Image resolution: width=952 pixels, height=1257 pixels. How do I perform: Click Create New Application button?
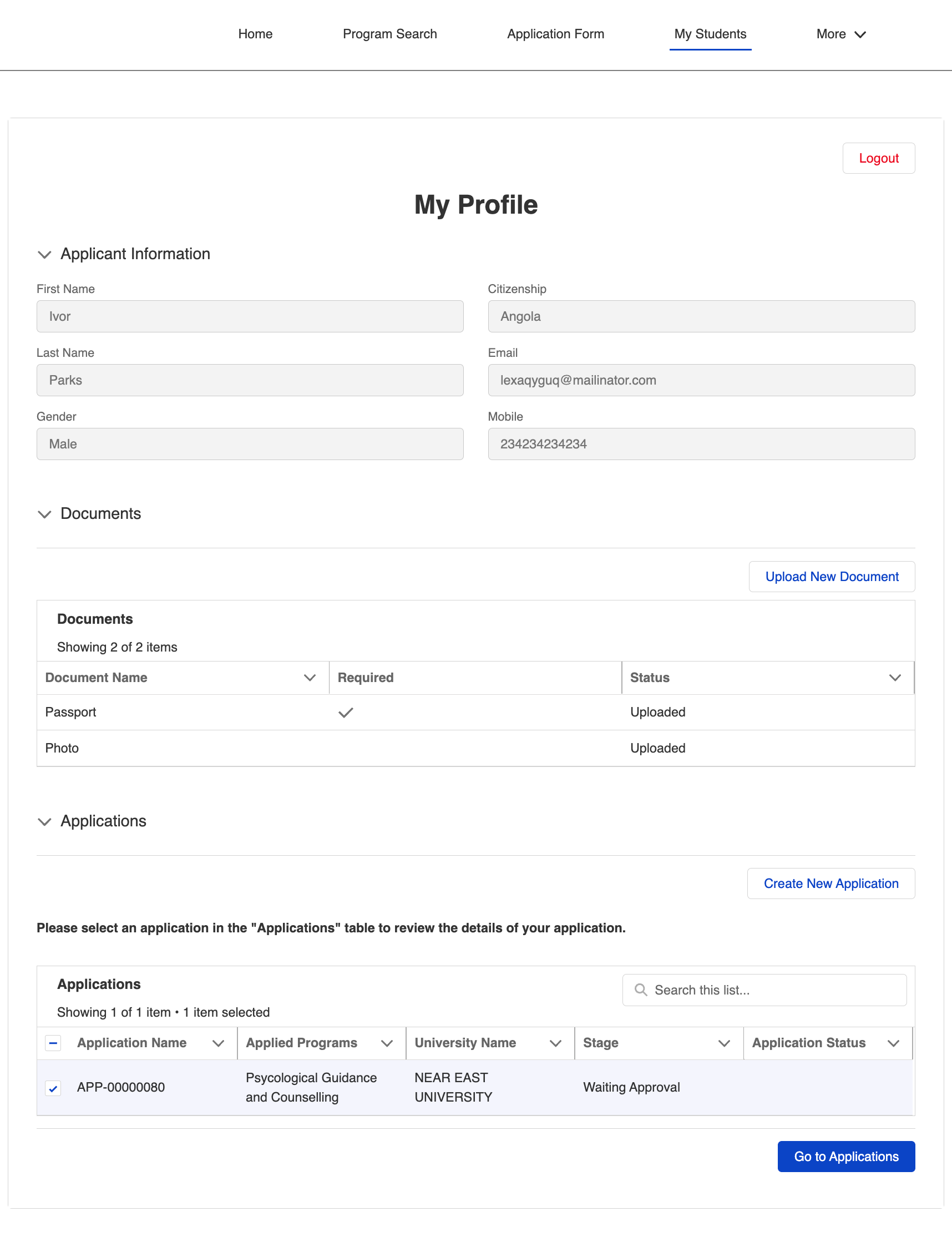coord(831,883)
